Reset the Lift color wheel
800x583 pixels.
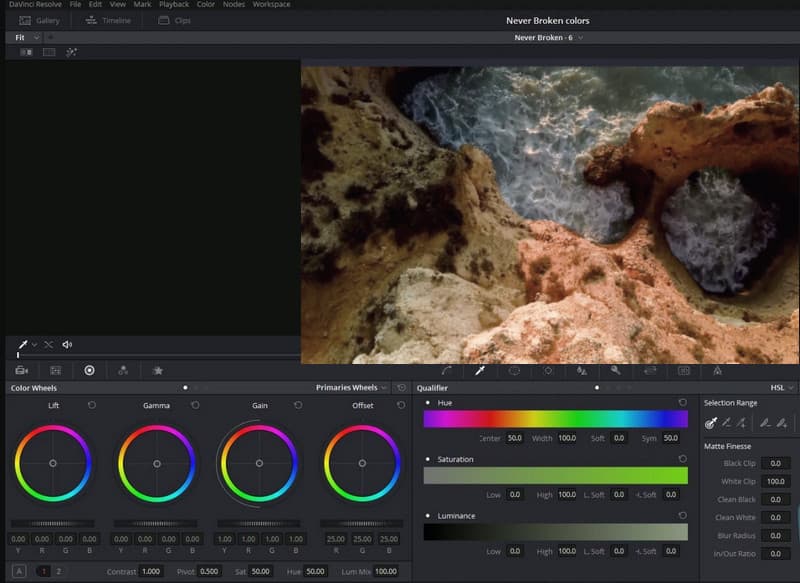pos(92,405)
